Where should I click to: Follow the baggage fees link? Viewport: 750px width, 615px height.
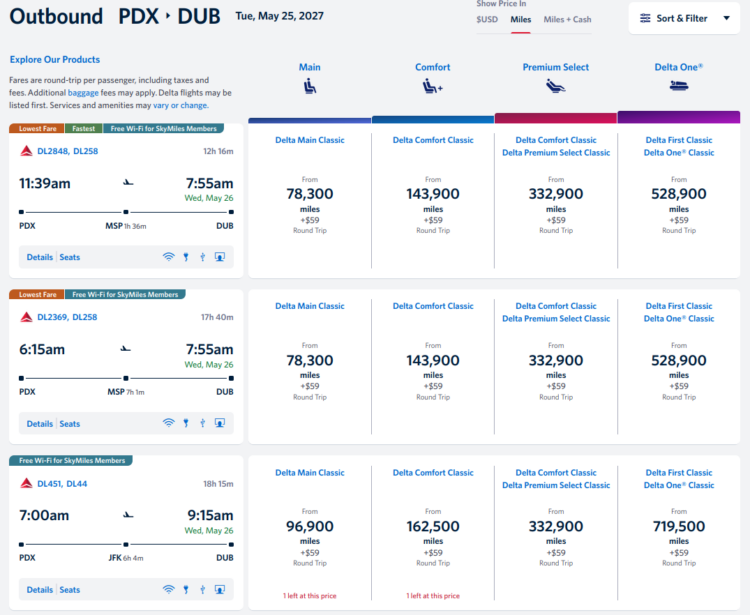(x=83, y=93)
